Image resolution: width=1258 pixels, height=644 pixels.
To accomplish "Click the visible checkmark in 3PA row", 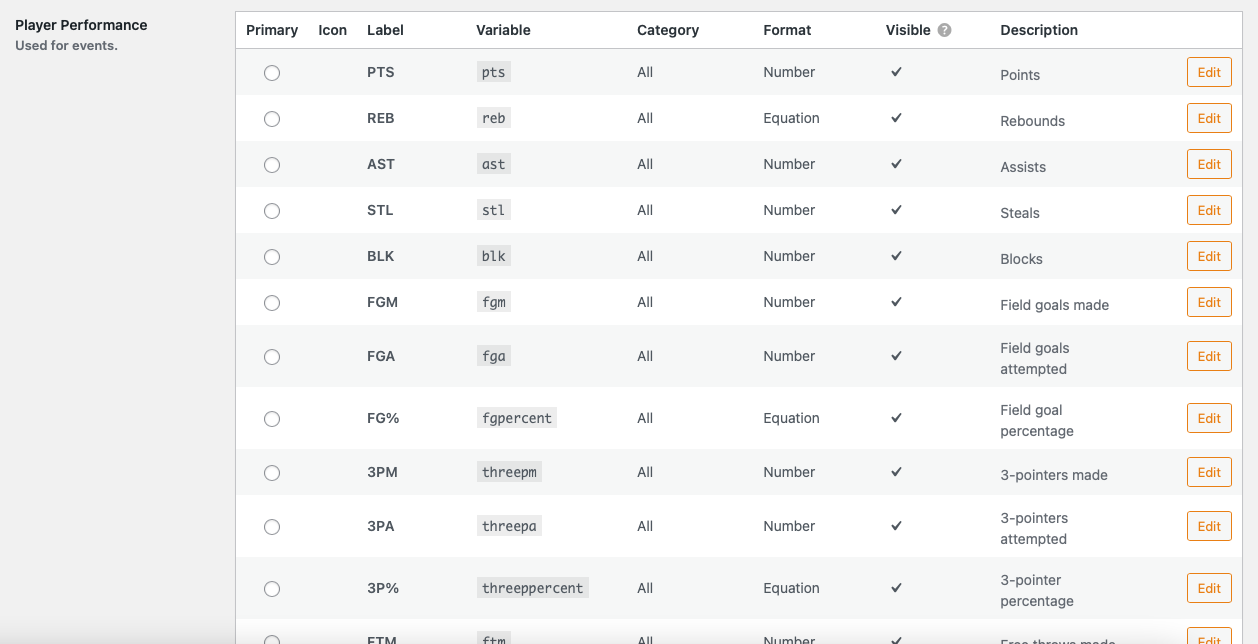I will [x=896, y=526].
